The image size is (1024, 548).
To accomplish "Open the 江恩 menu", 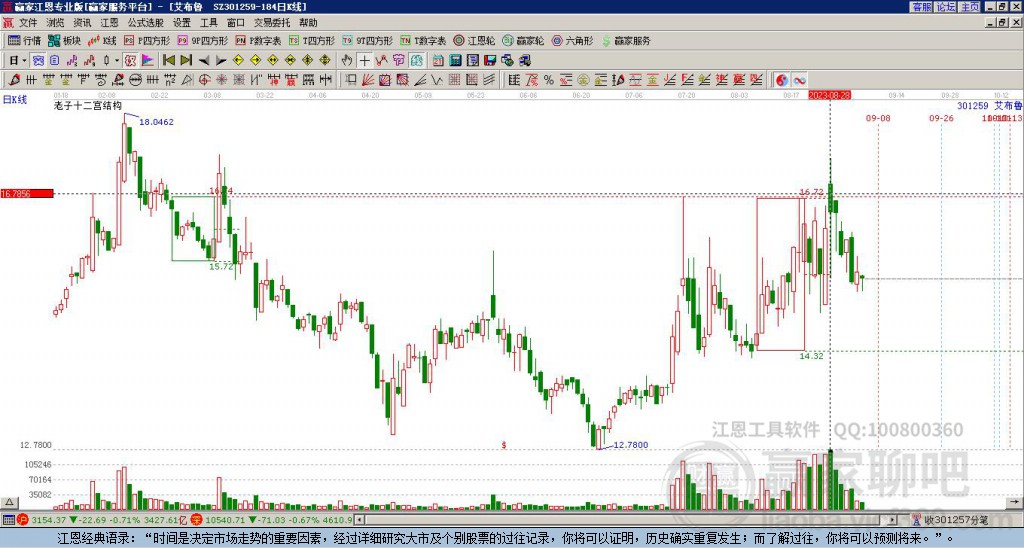I will click(109, 23).
